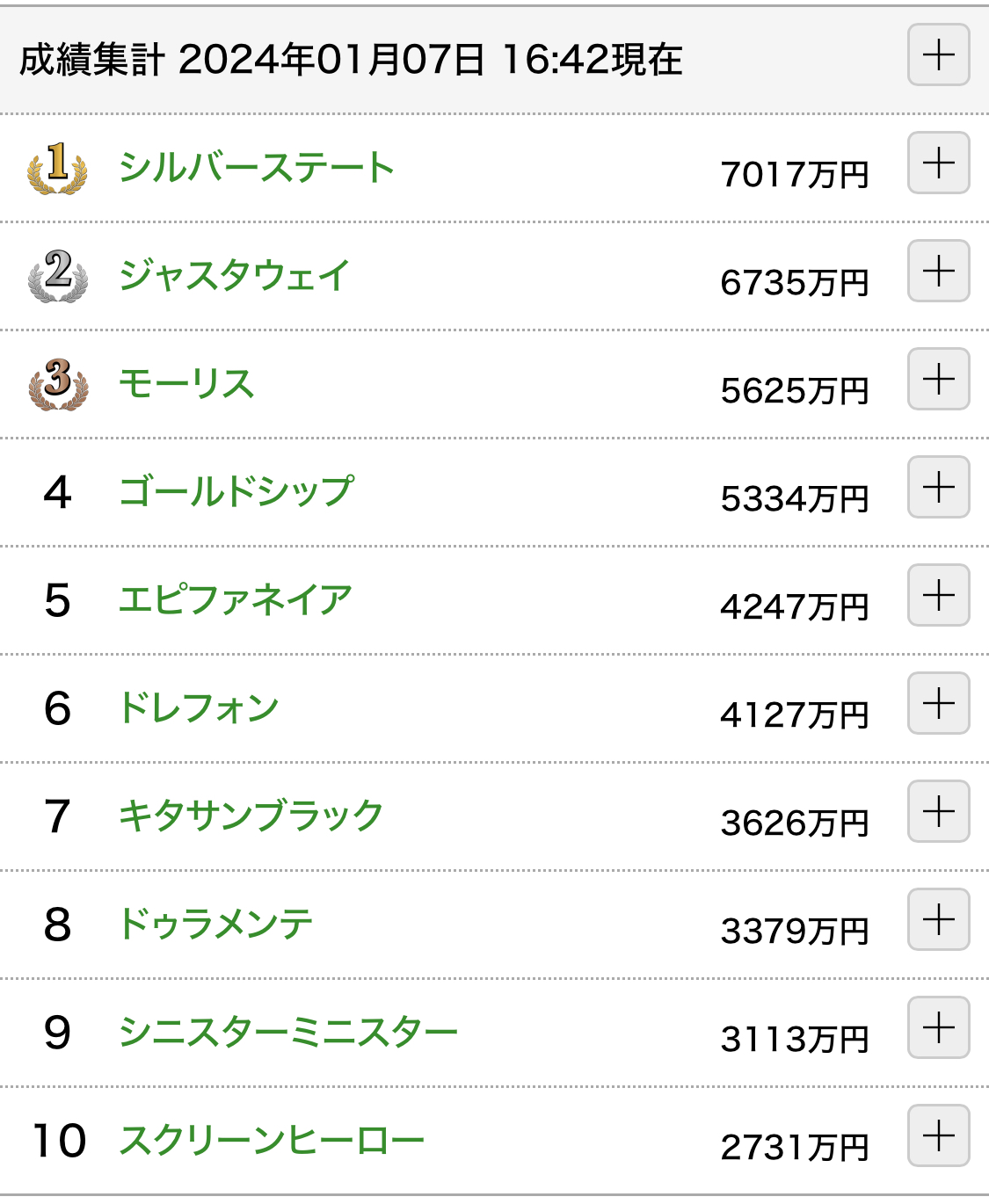Expand details for ジャスタウェイ row

[x=938, y=271]
